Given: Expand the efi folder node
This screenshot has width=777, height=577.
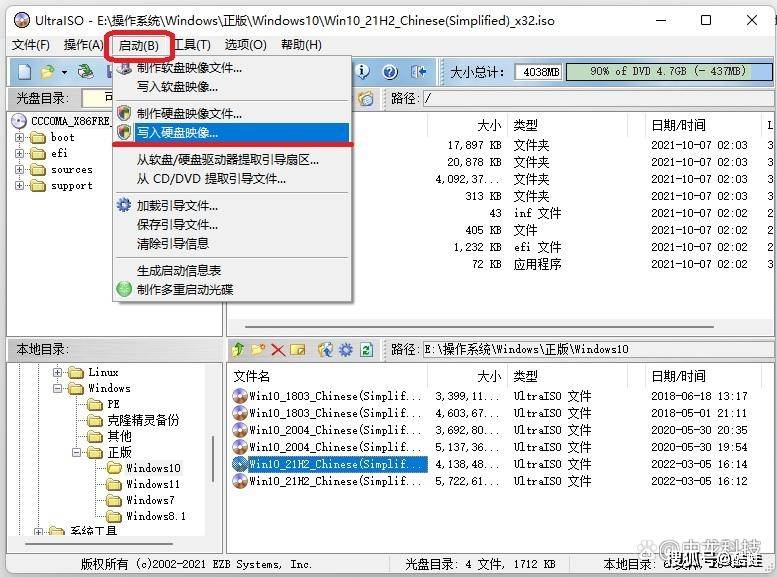Looking at the screenshot, I should click(19, 153).
